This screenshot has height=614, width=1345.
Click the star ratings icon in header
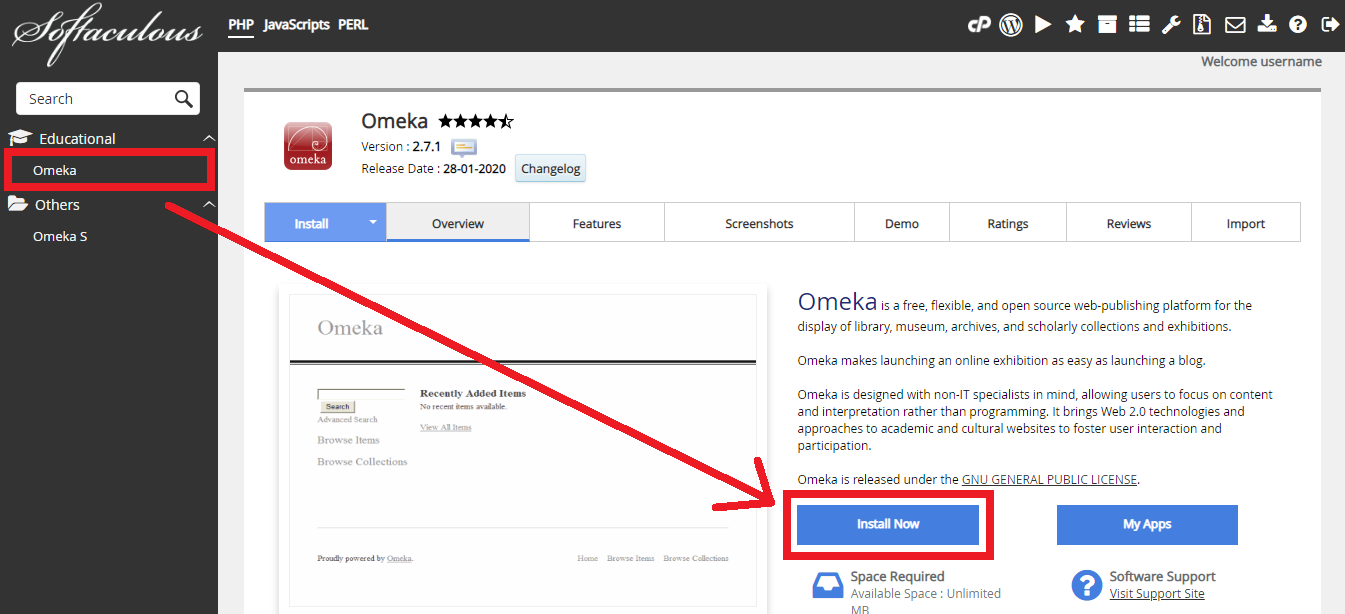pos(1075,25)
